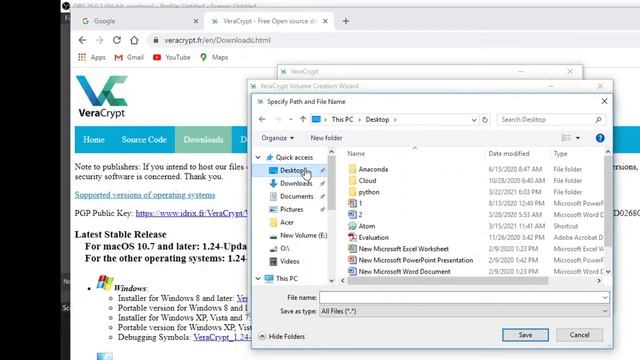Refresh the Desktop folder listing
The width and height of the screenshot is (640, 360).
pyautogui.click(x=485, y=120)
